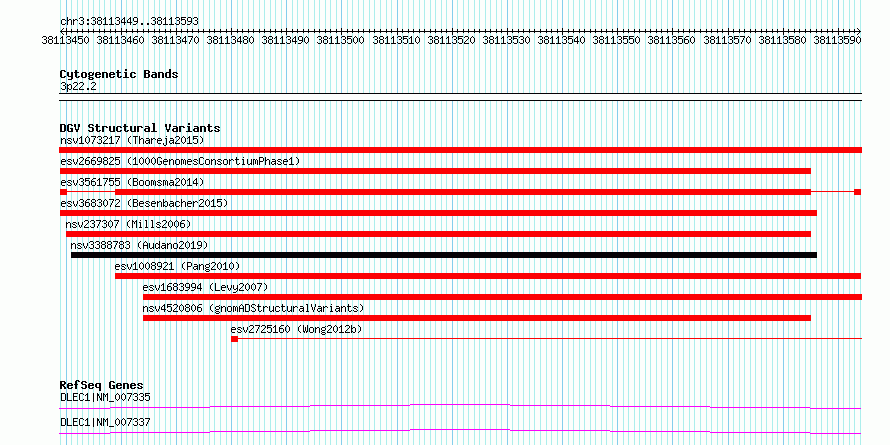The height and width of the screenshot is (445, 890).
Task: Open nsv3388783 (Audano2019) variant label
Action: click(x=140, y=245)
